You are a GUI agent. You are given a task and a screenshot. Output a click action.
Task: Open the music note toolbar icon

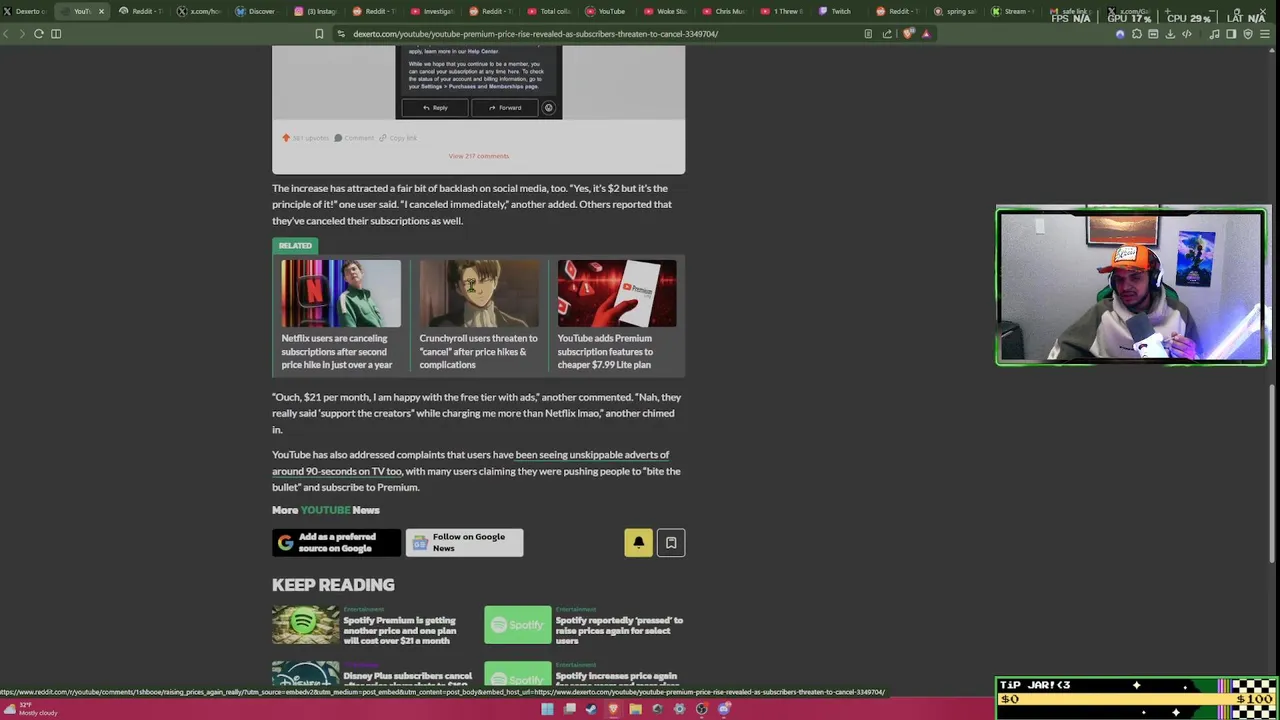pos(1214,34)
